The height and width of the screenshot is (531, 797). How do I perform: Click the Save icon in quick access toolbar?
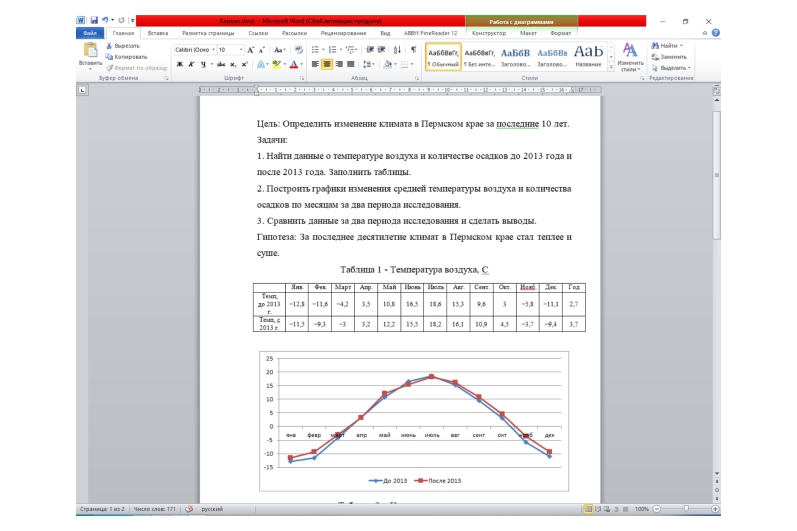point(94,20)
